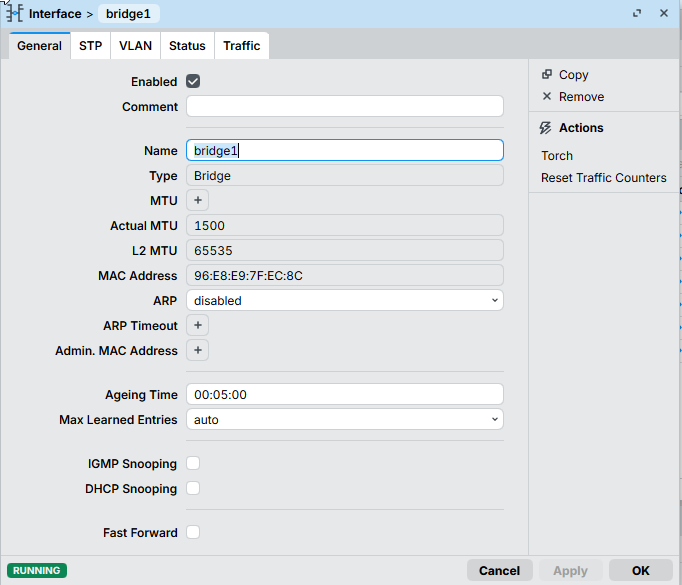Click the Copy icon in side panel
The width and height of the screenshot is (682, 585).
[546, 74]
